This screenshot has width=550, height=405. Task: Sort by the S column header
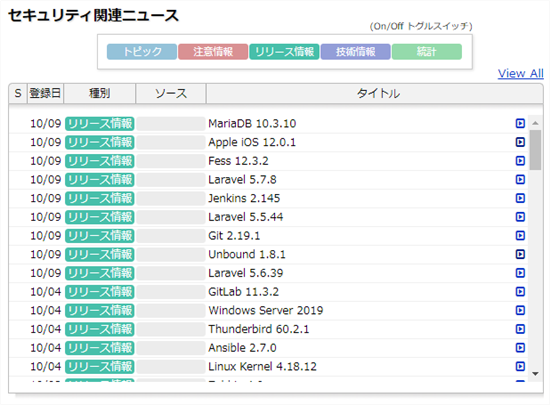pos(18,94)
